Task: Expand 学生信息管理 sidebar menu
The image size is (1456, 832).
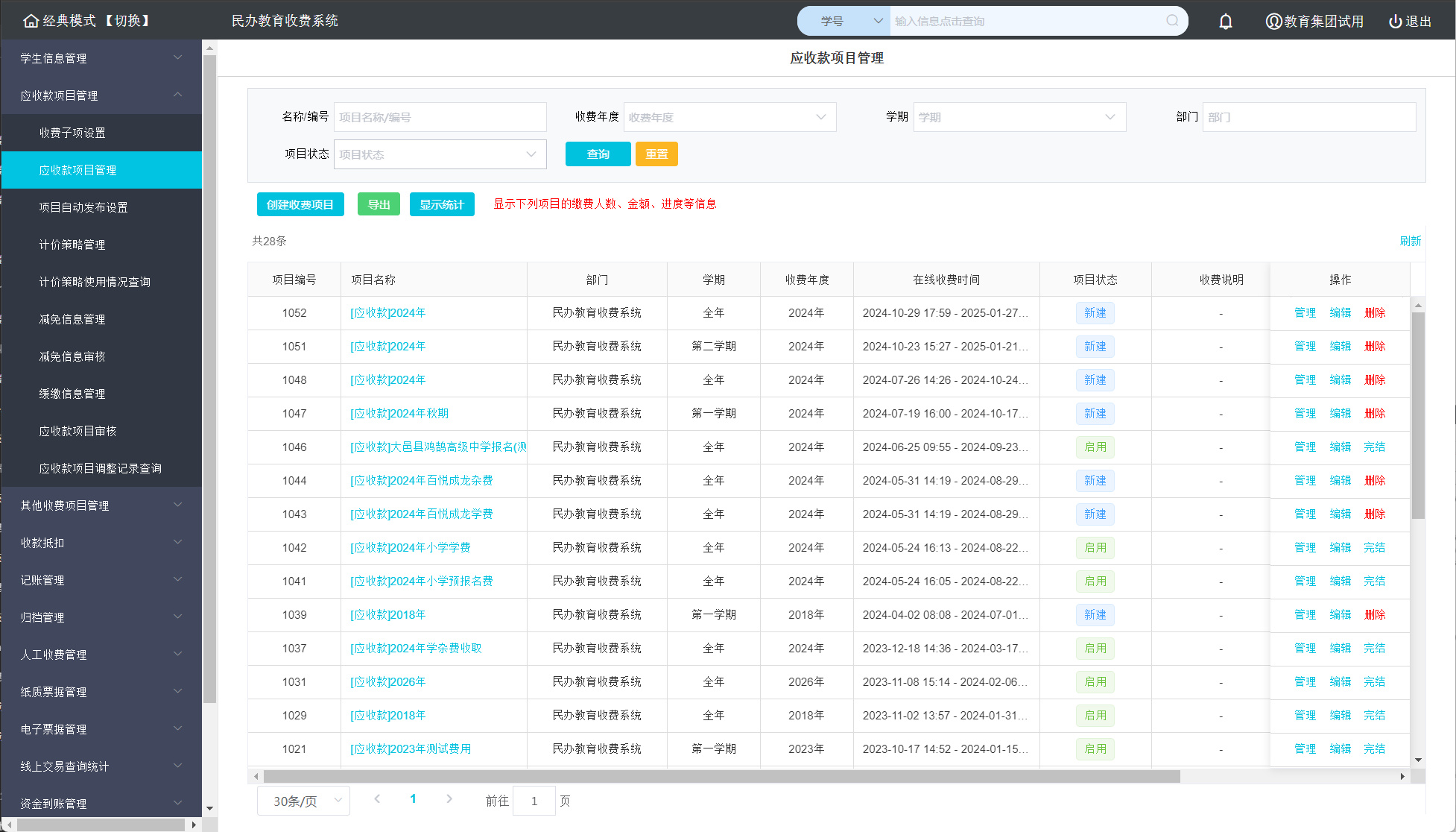Action: coord(101,58)
